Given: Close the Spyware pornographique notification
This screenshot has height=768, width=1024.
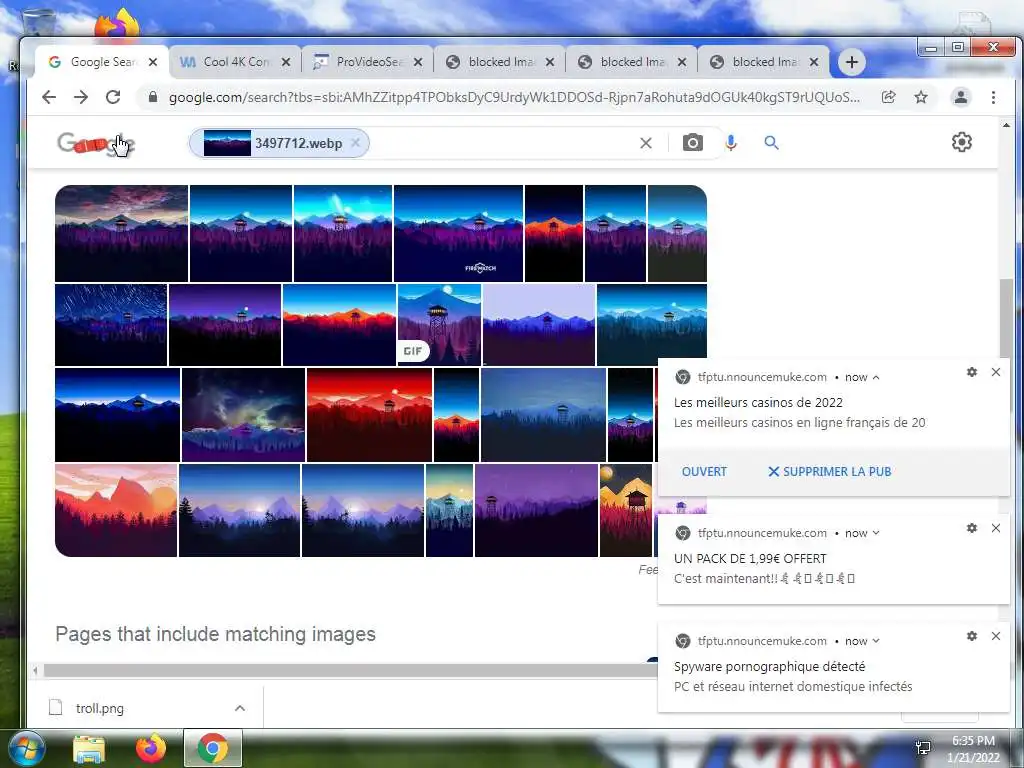Looking at the screenshot, I should tap(996, 635).
